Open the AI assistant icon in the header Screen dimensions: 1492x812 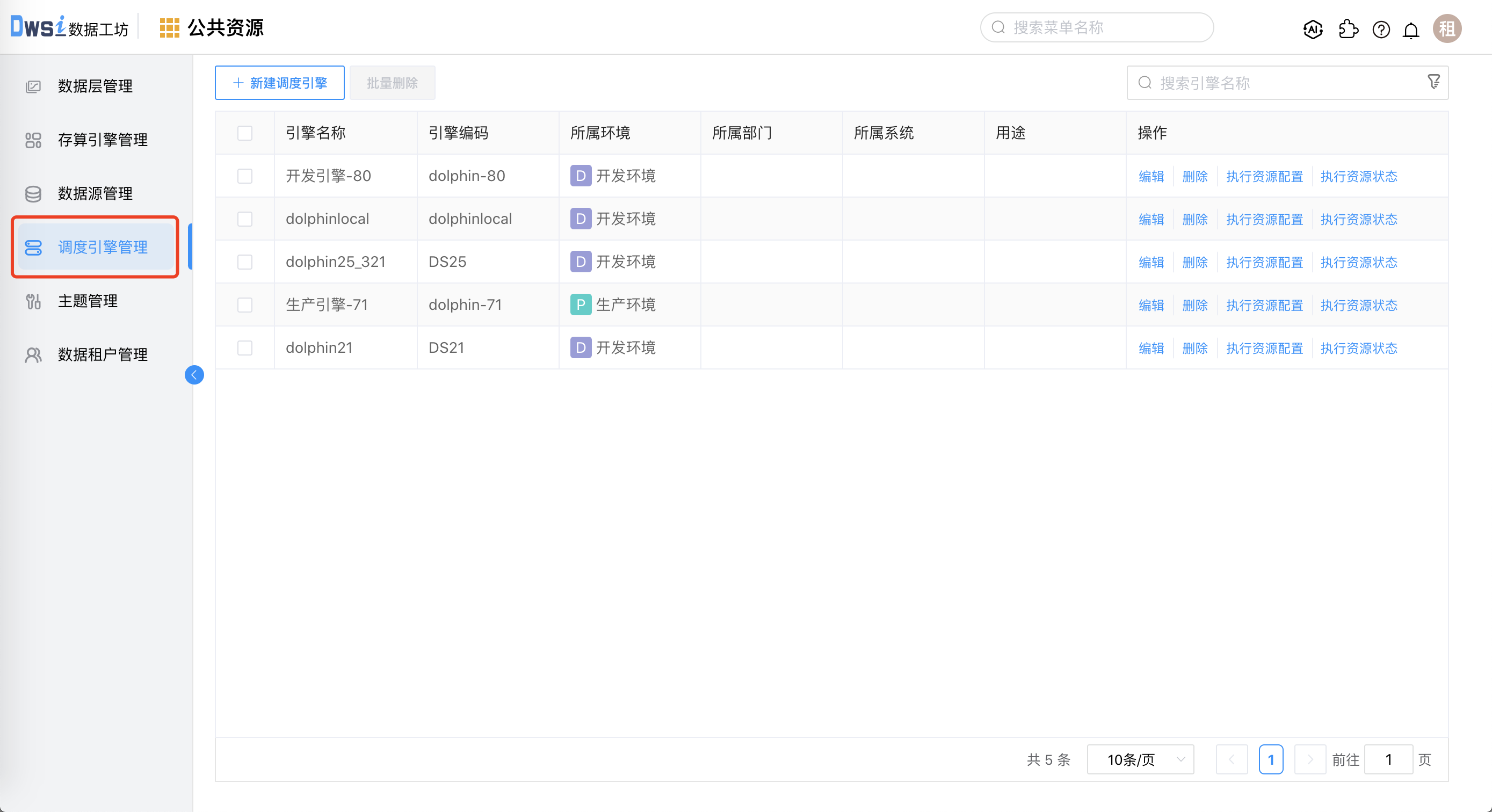[1312, 30]
